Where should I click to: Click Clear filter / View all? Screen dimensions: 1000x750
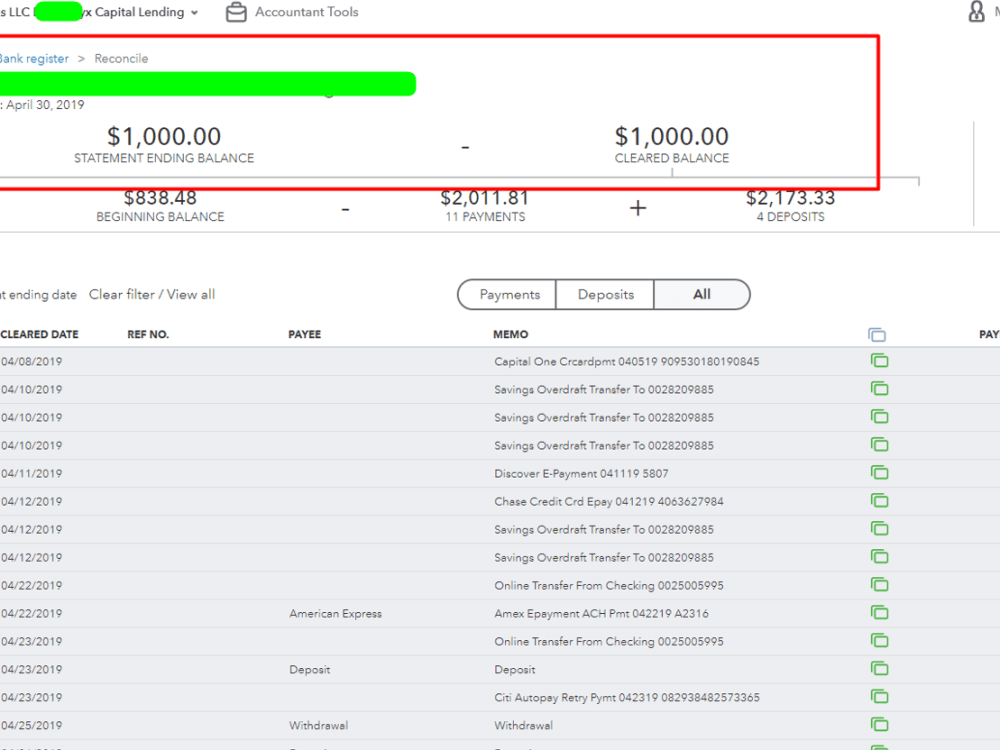[x=152, y=295]
